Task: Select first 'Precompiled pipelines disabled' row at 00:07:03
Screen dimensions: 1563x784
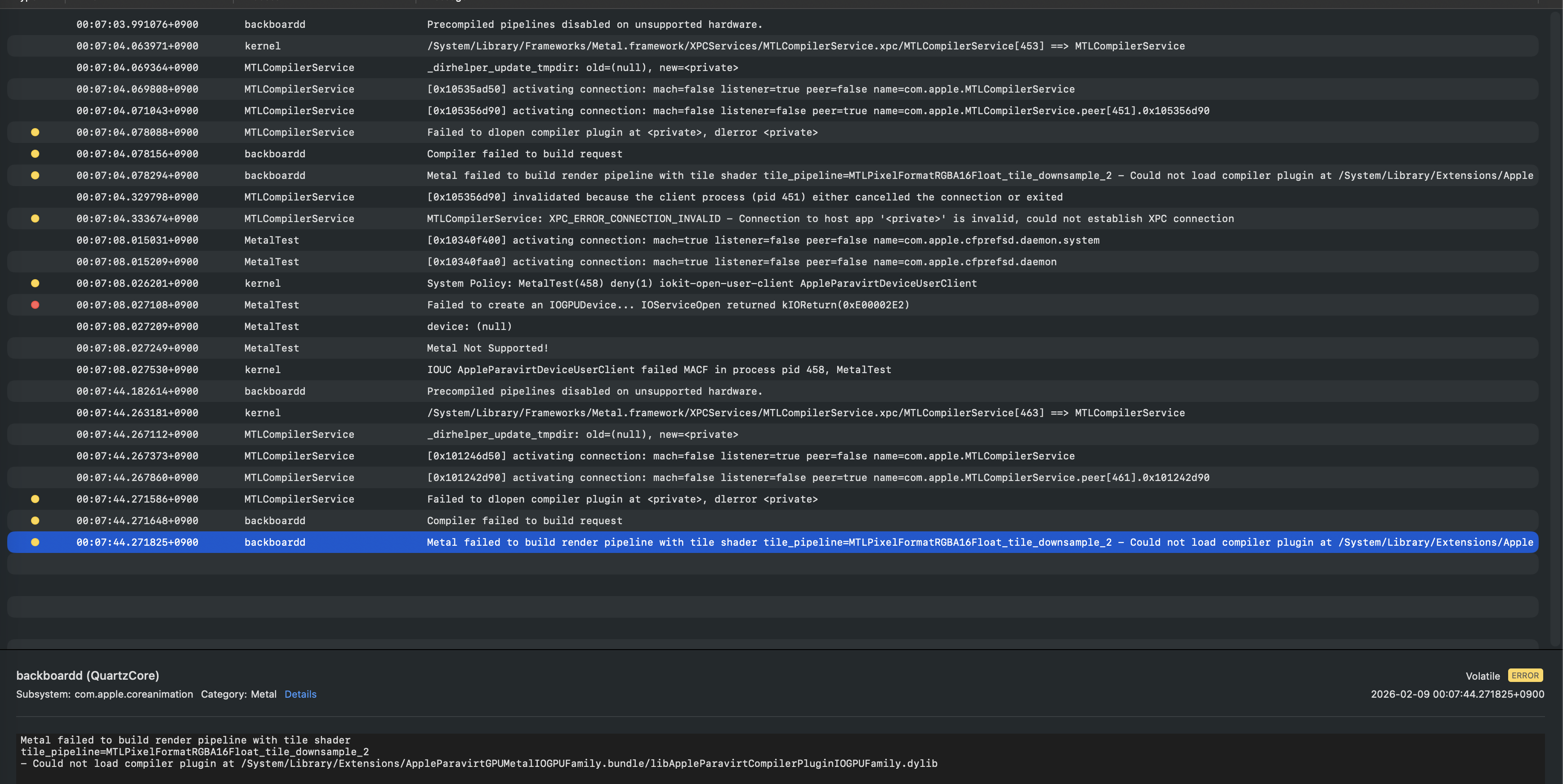Action: (594, 24)
